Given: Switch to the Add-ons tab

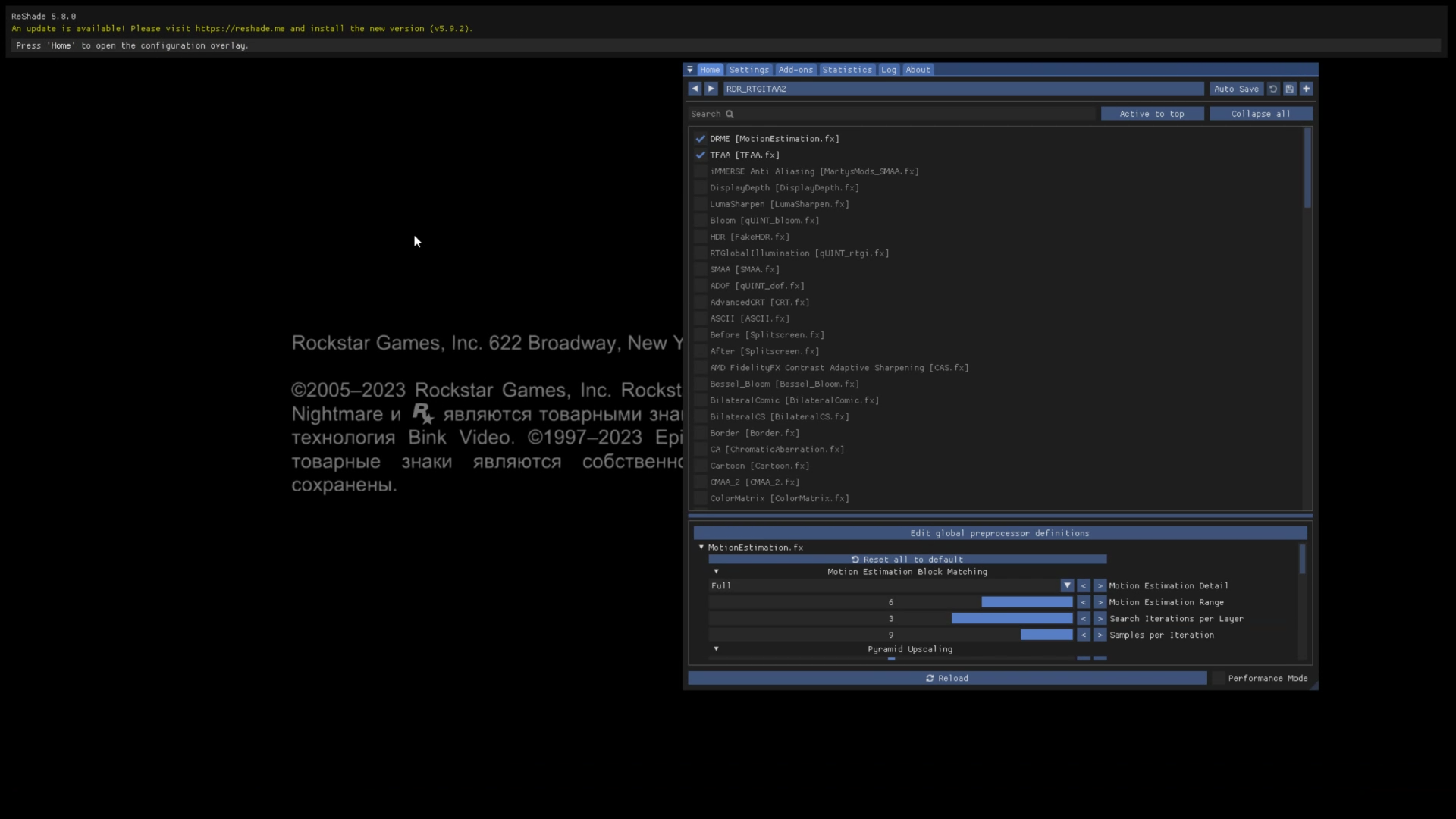Looking at the screenshot, I should 795,70.
